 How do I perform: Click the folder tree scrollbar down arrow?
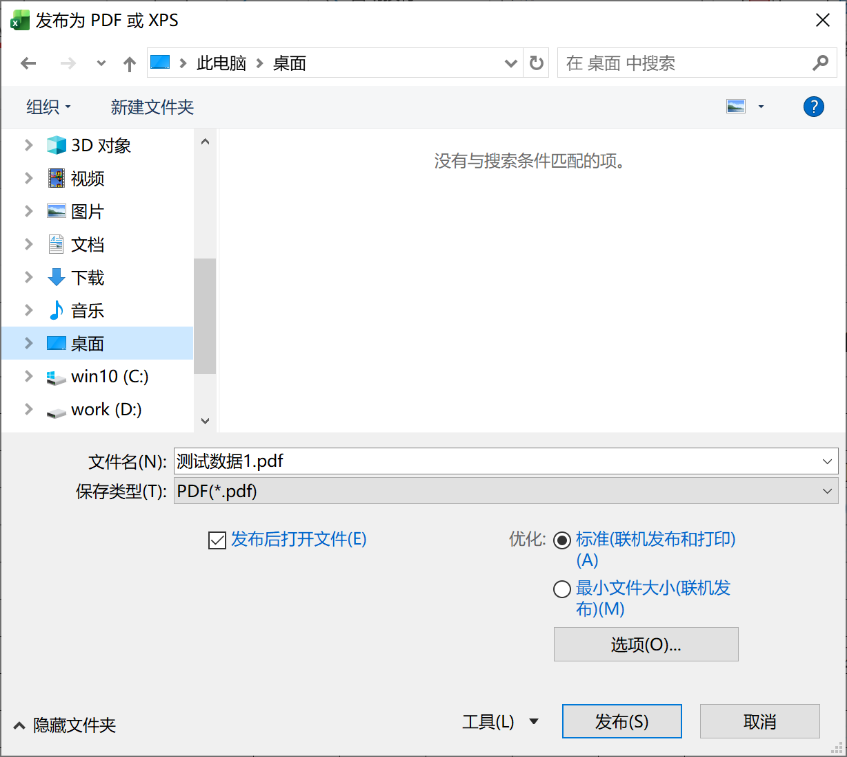pyautogui.click(x=205, y=421)
